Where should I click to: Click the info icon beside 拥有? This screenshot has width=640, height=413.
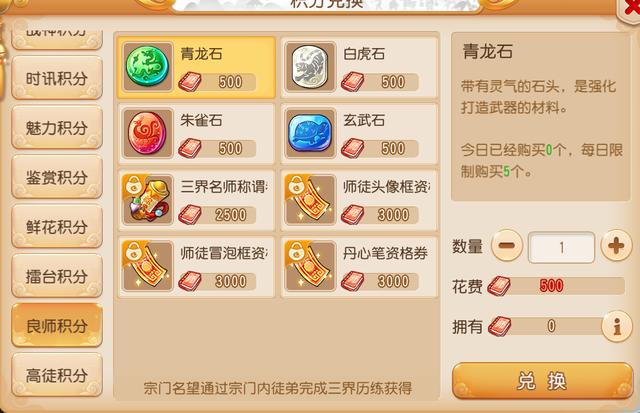(617, 326)
